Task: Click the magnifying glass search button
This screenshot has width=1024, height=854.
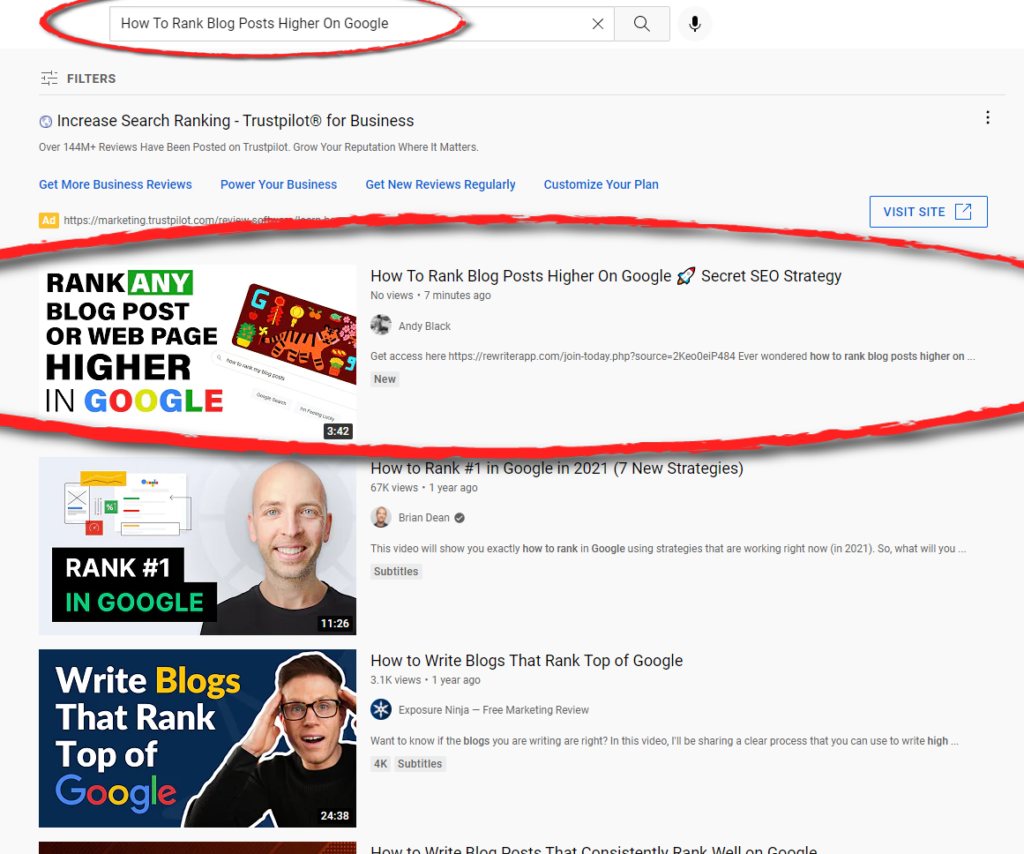Action: pos(642,24)
